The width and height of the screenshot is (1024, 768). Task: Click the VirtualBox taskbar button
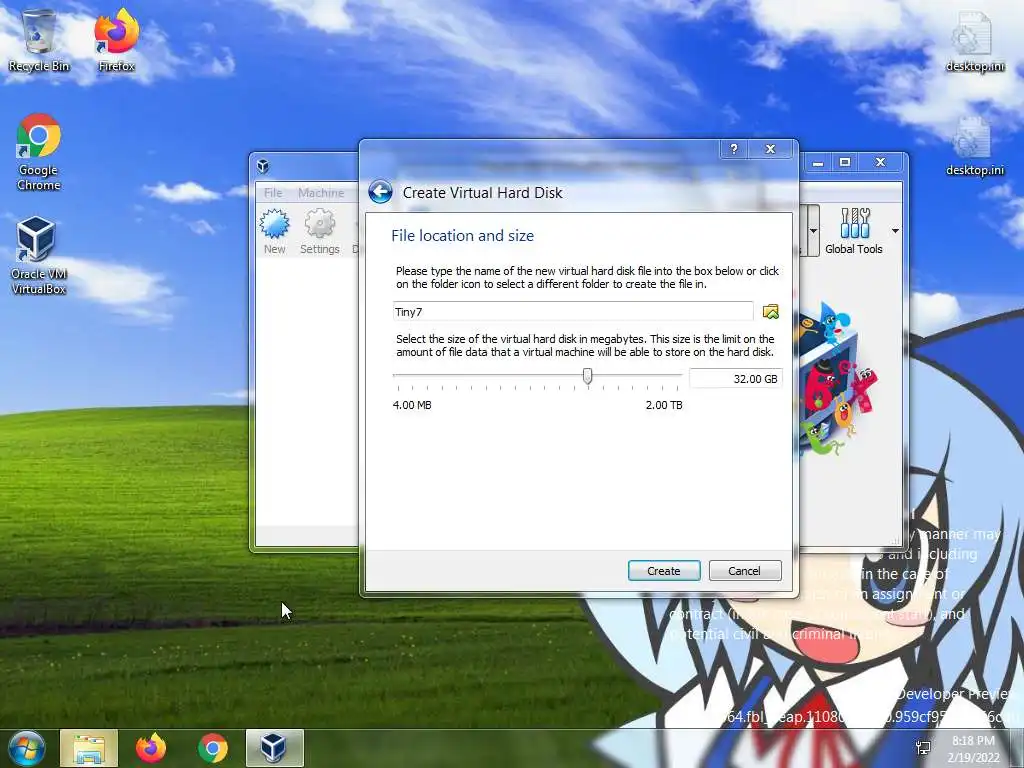[274, 748]
